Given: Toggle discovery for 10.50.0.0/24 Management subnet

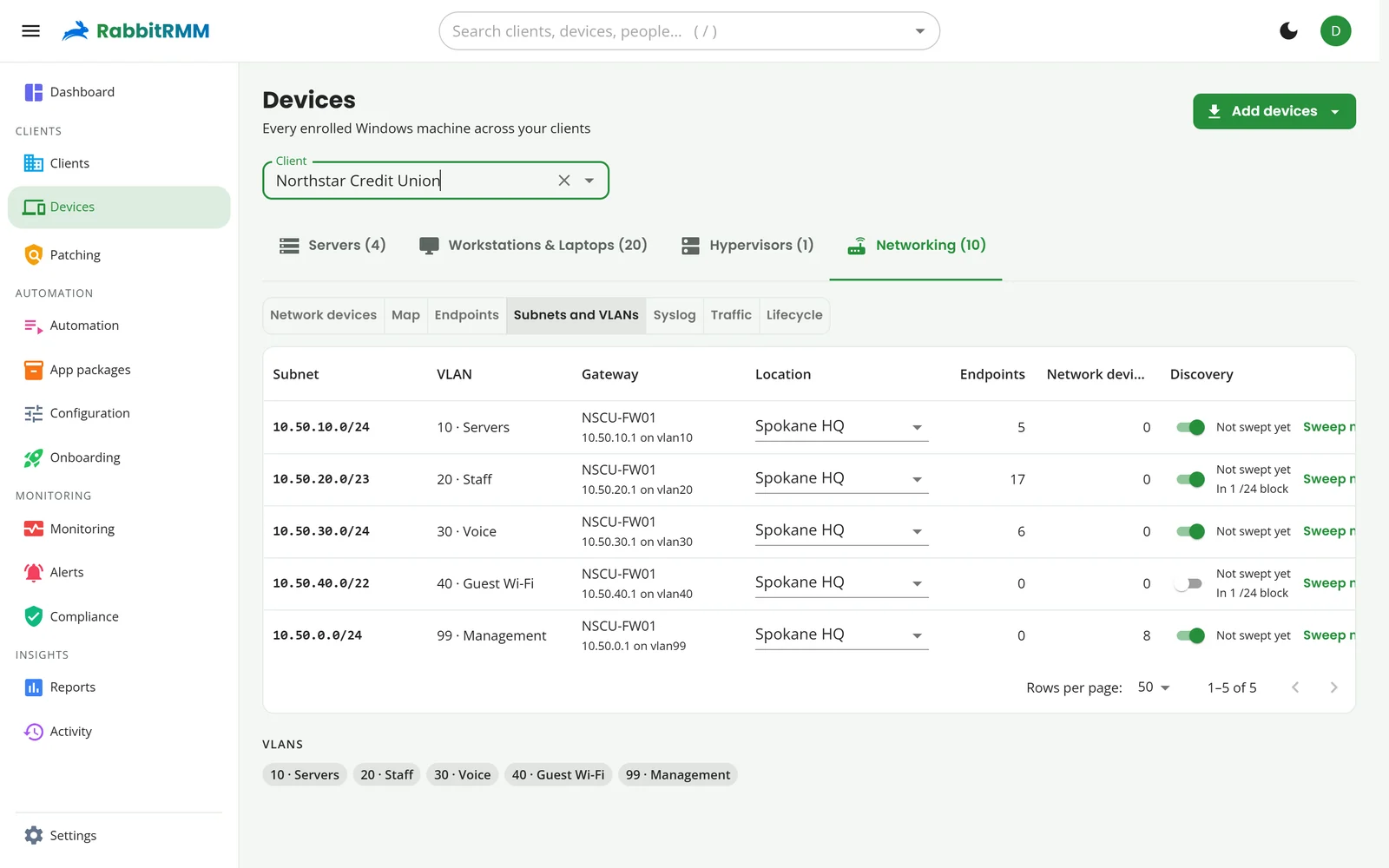Looking at the screenshot, I should coord(1190,635).
